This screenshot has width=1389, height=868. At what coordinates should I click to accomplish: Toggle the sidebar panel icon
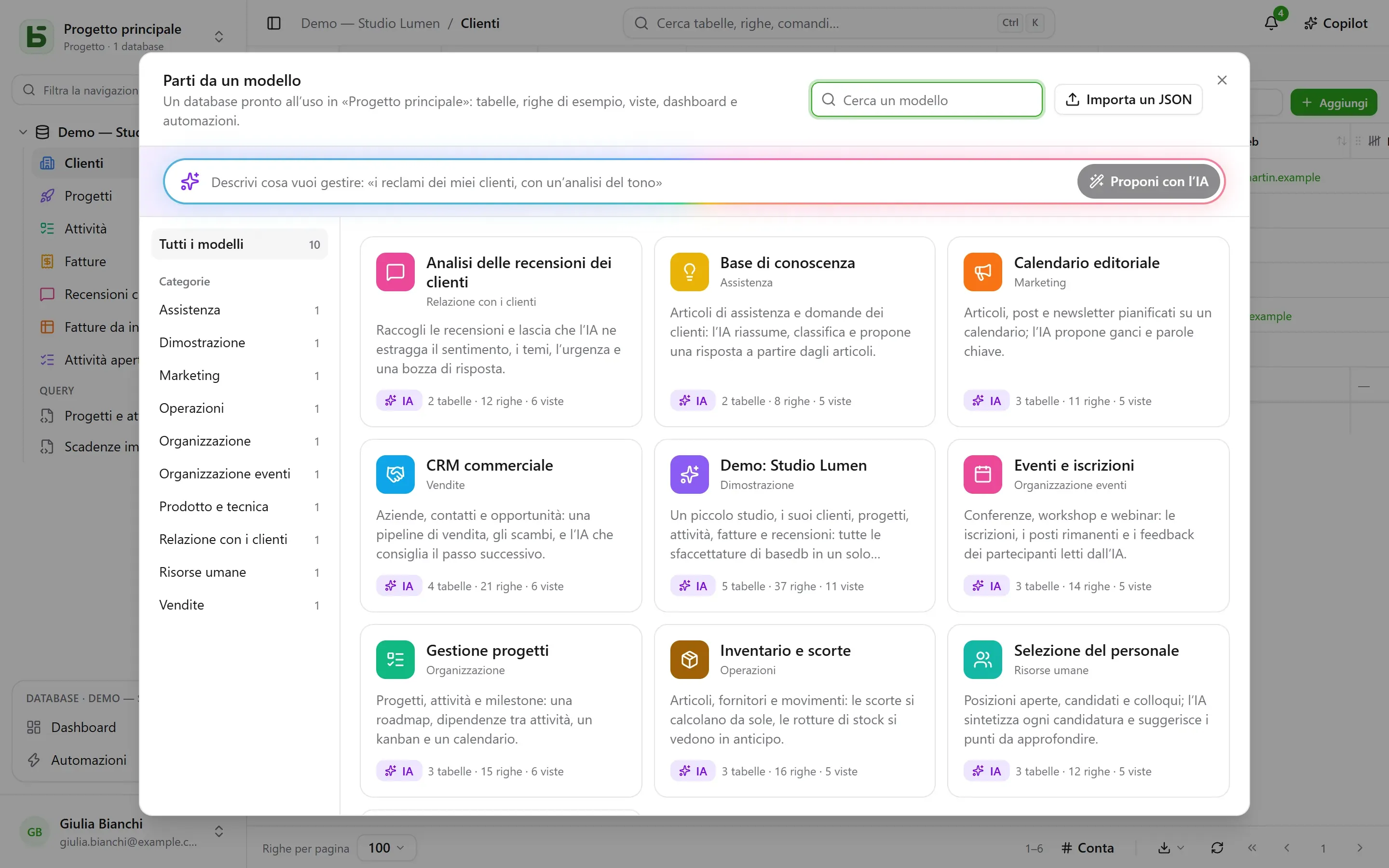(x=274, y=23)
